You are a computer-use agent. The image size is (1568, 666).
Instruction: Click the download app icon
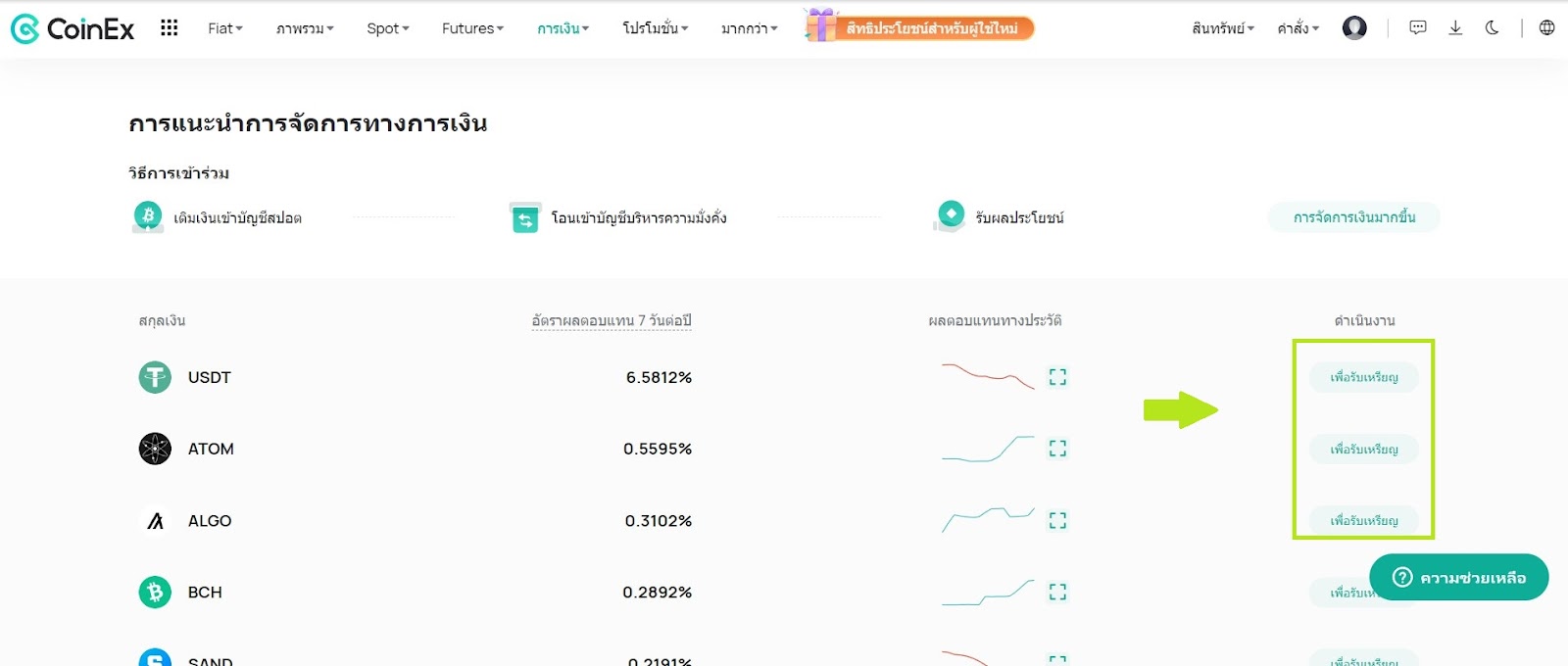1455,28
